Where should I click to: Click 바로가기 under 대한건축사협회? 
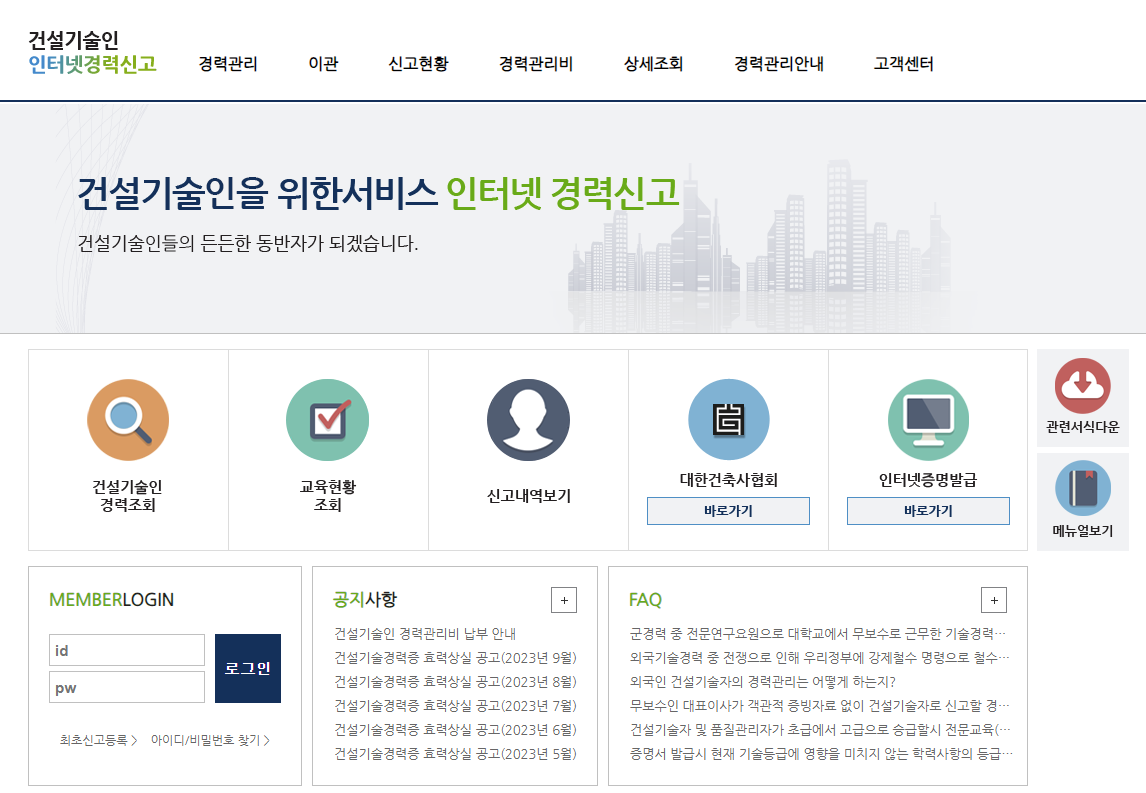(728, 511)
